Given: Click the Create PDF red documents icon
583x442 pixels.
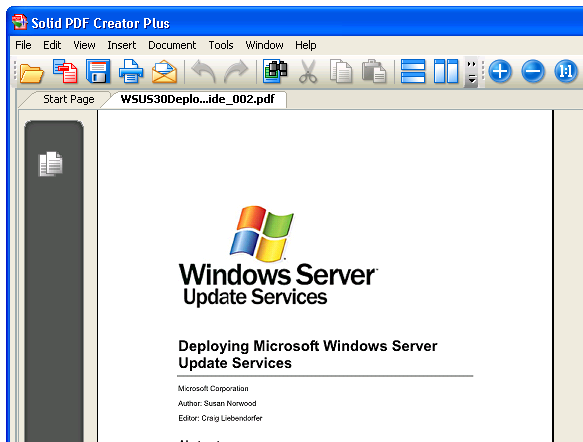Looking at the screenshot, I should point(65,71).
